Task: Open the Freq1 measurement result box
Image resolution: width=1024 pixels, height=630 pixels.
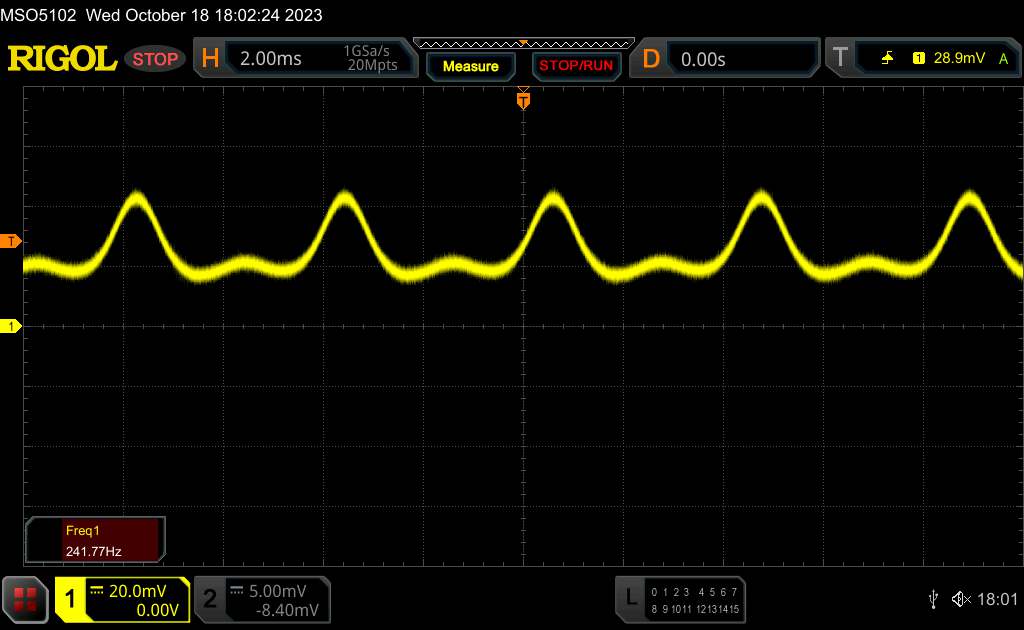Action: point(95,540)
